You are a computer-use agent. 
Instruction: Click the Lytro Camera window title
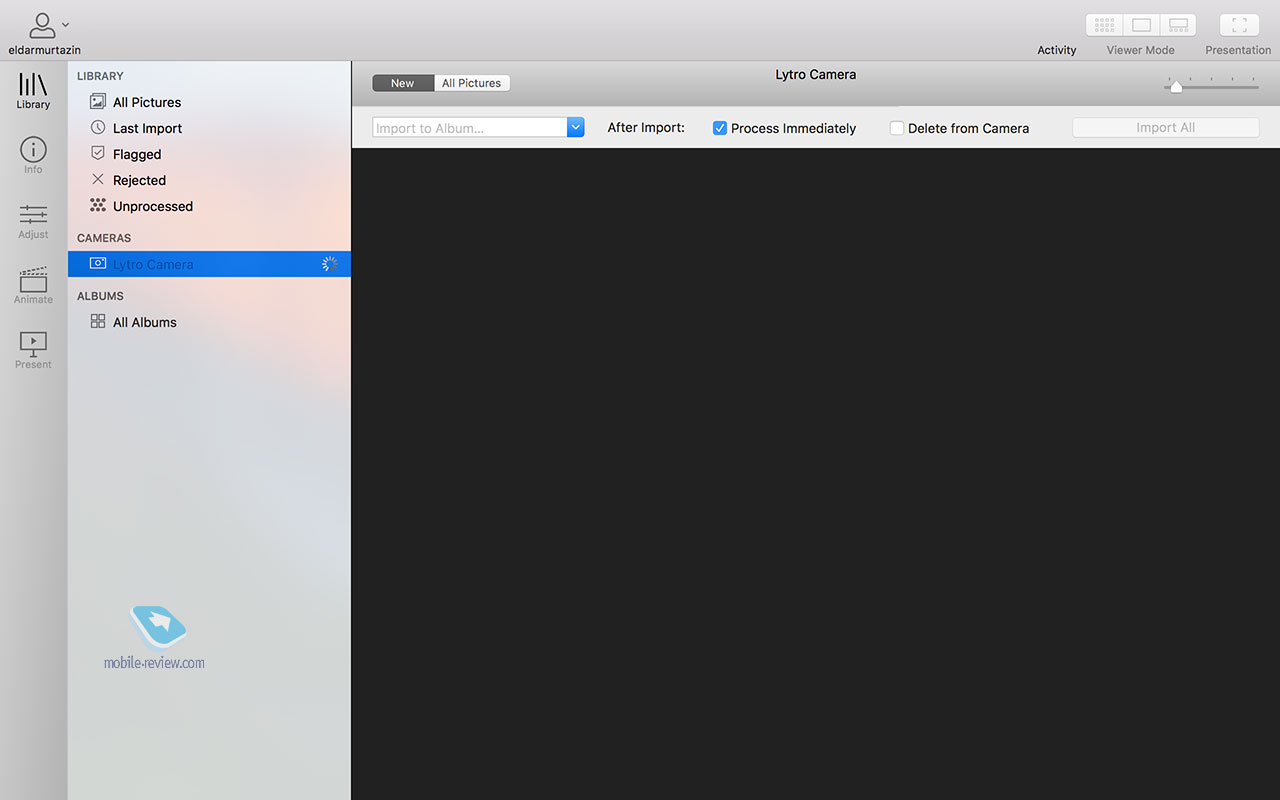[816, 74]
